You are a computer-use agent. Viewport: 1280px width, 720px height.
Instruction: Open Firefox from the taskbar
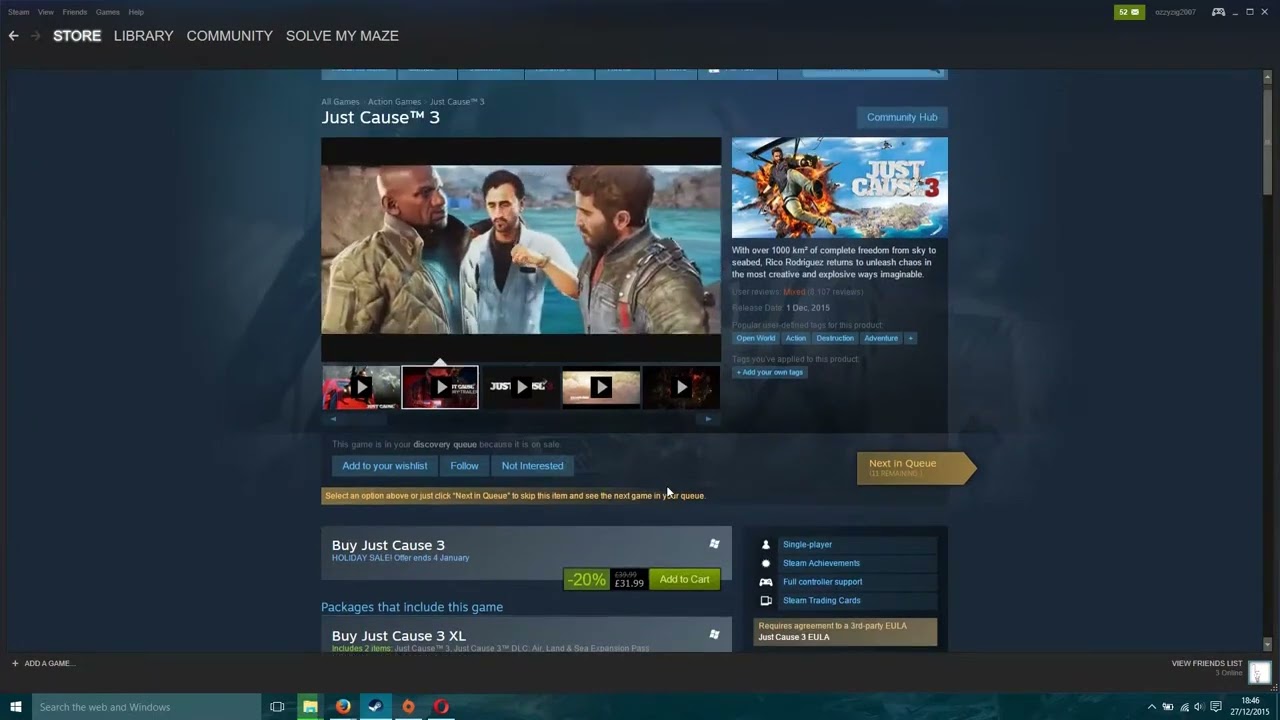(x=343, y=707)
